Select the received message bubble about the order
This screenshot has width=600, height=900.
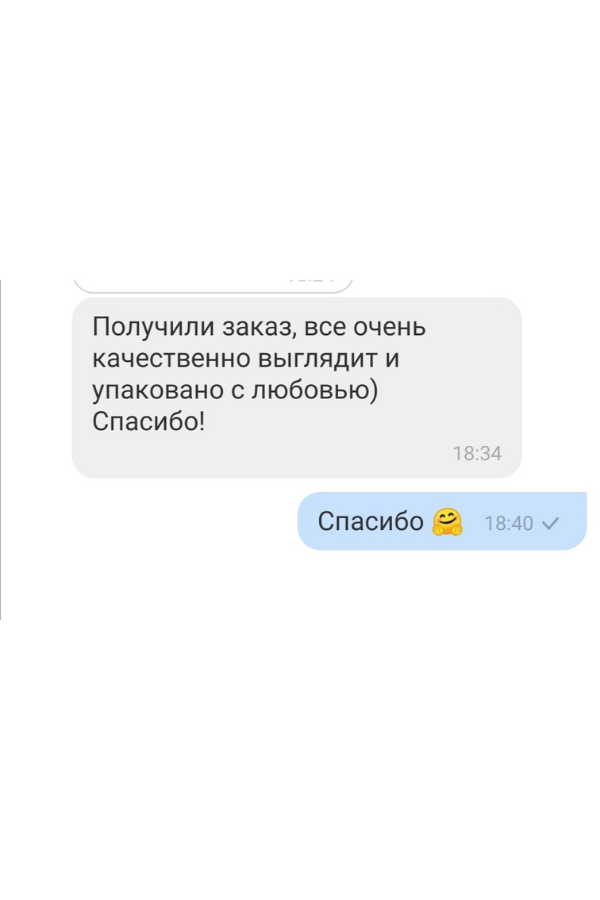tap(296, 387)
